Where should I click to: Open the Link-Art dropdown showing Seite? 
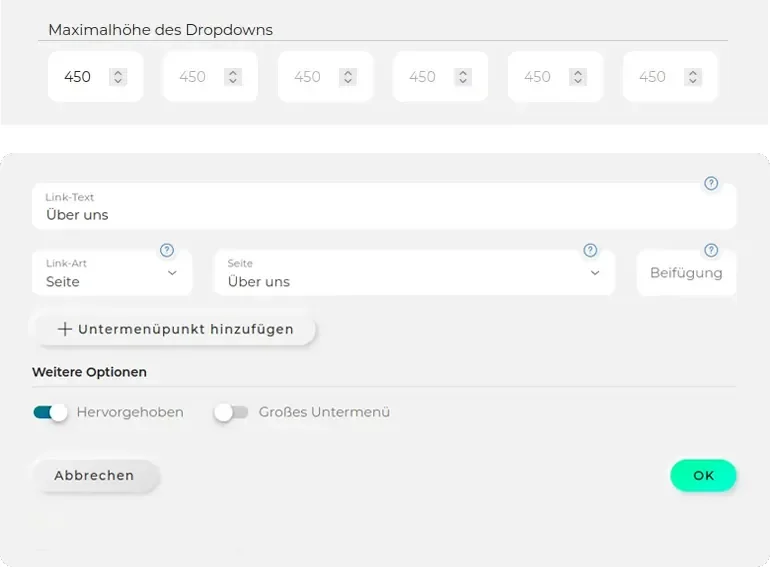point(112,273)
